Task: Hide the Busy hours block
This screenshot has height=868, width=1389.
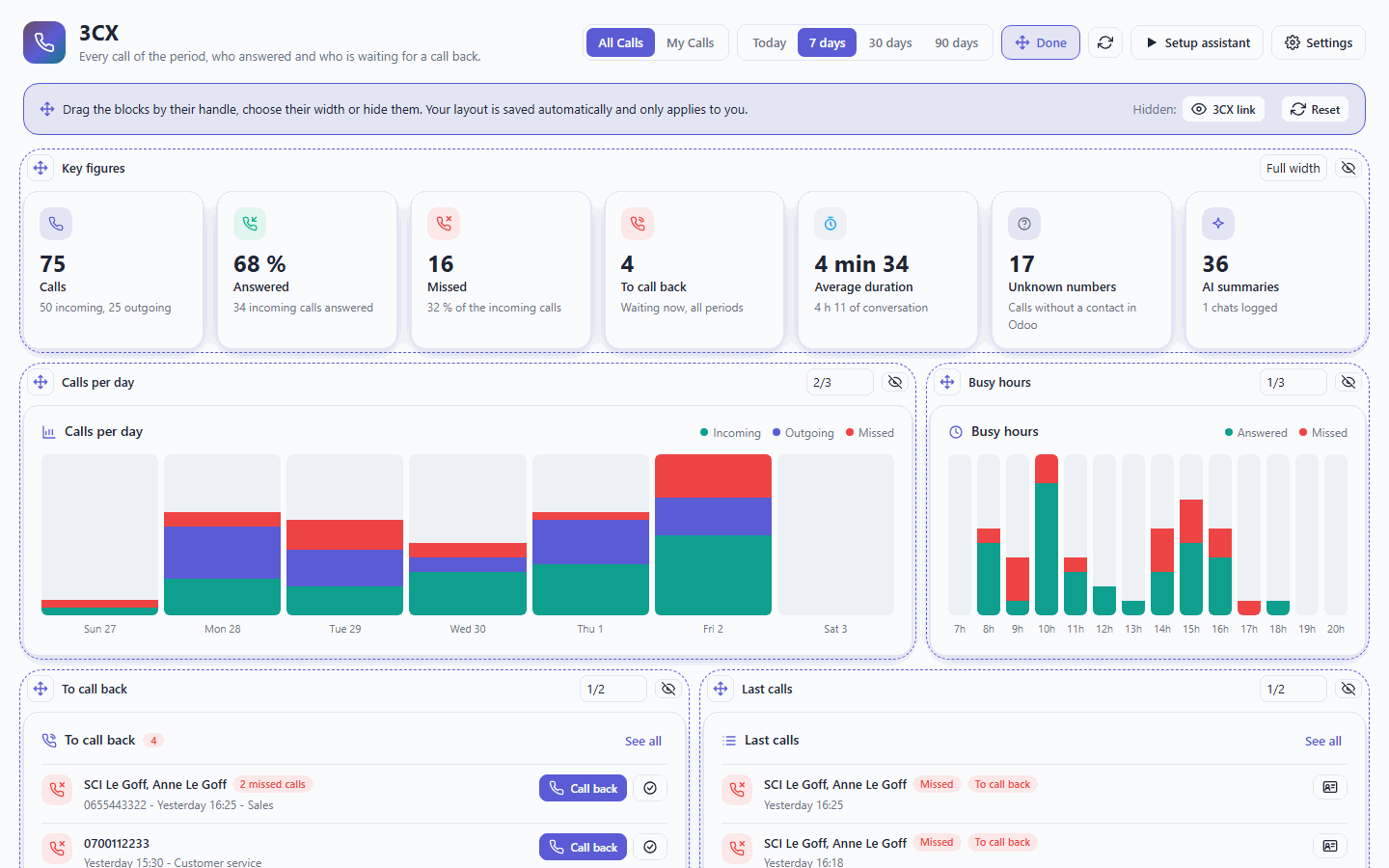Action: (1348, 382)
